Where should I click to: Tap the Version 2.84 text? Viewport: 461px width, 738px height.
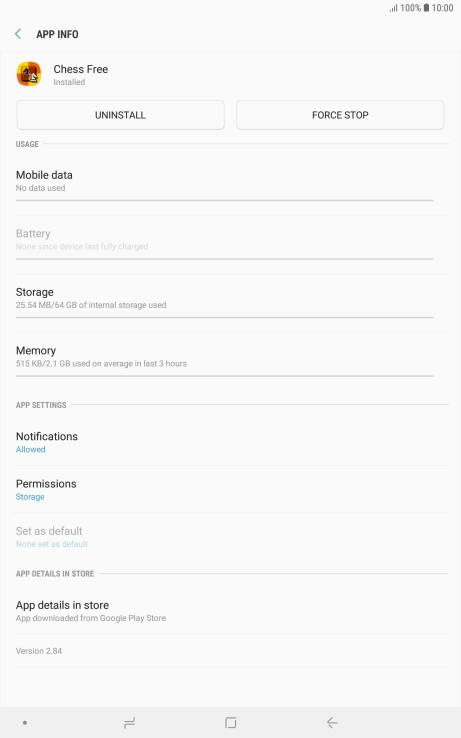click(39, 651)
